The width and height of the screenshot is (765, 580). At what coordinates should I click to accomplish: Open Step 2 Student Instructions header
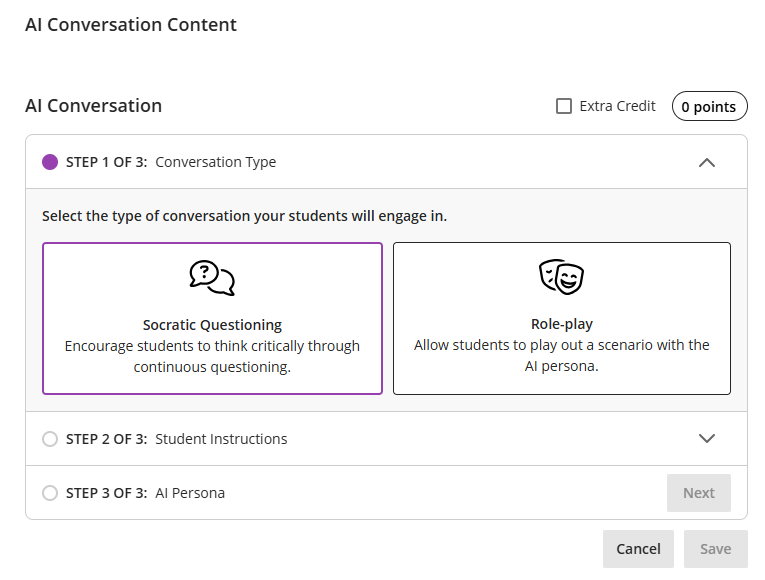(x=220, y=439)
